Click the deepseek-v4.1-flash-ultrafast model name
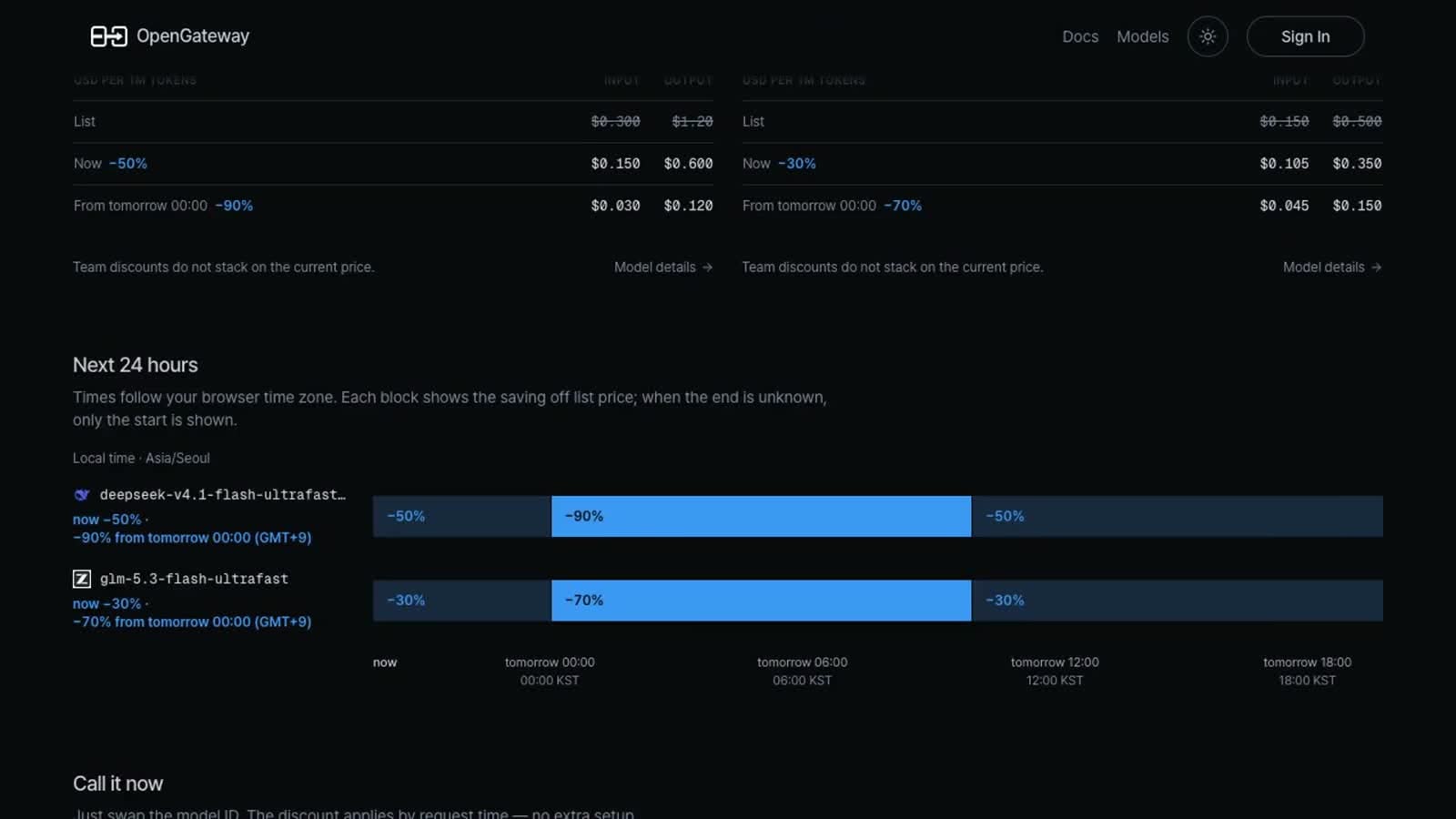Viewport: 1456px width, 819px height. (x=222, y=494)
